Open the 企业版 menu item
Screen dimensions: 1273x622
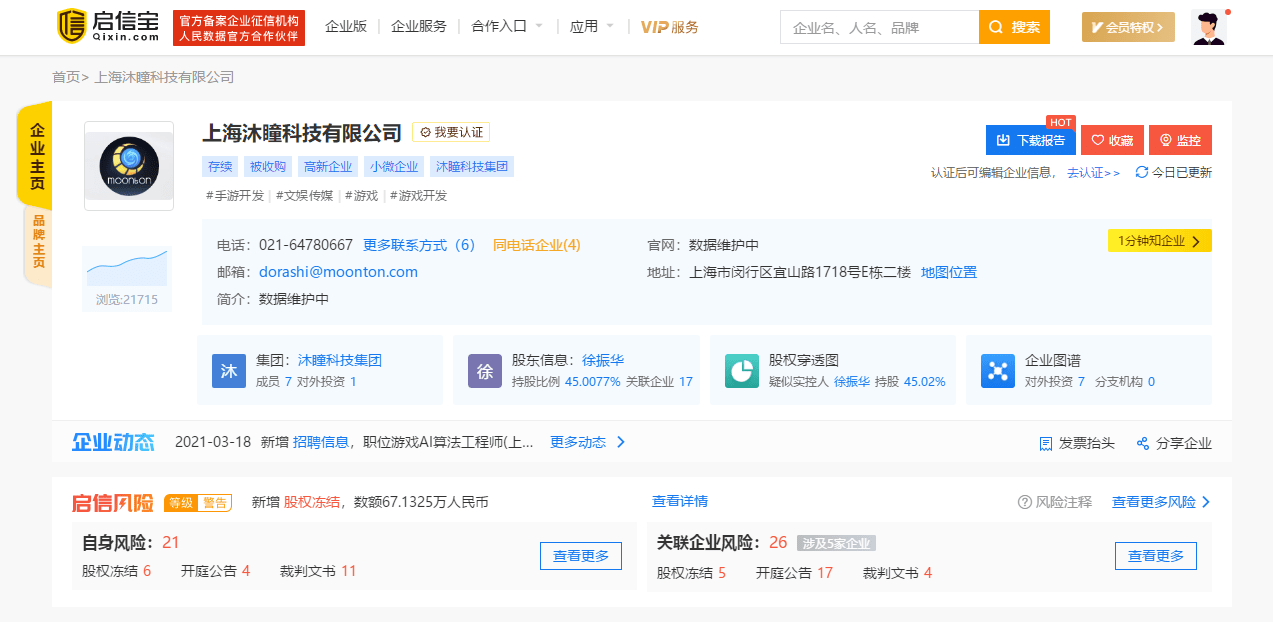[346, 26]
